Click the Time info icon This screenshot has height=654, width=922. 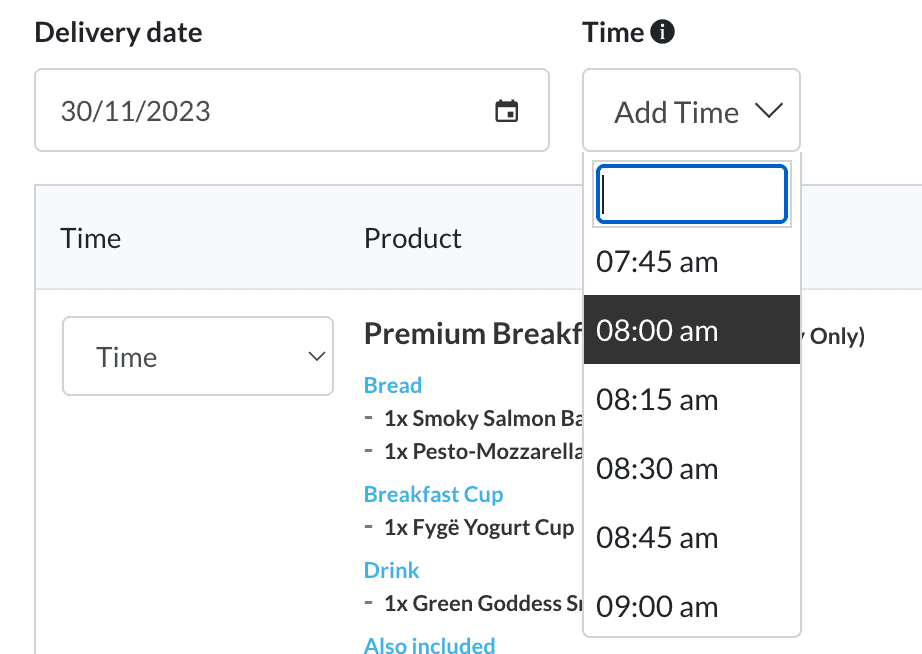(x=662, y=33)
